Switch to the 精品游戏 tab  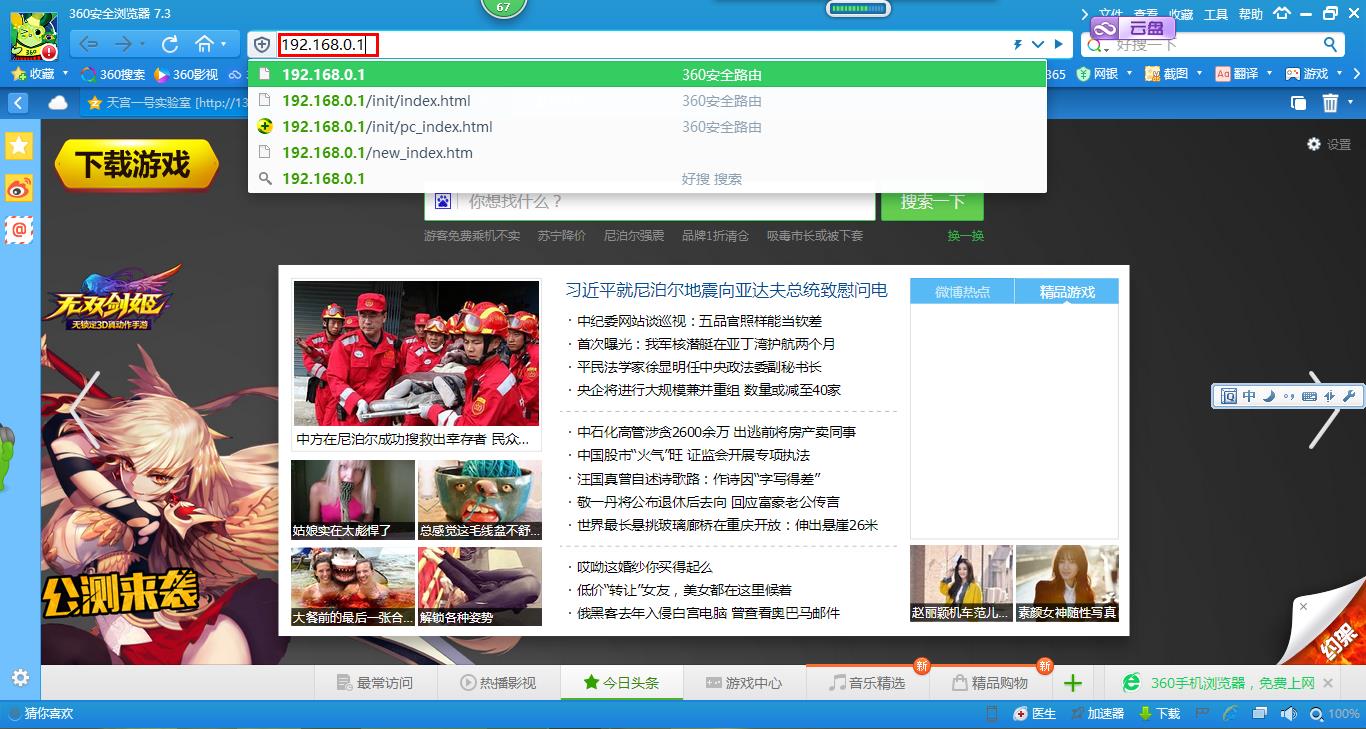pyautogui.click(x=1067, y=292)
